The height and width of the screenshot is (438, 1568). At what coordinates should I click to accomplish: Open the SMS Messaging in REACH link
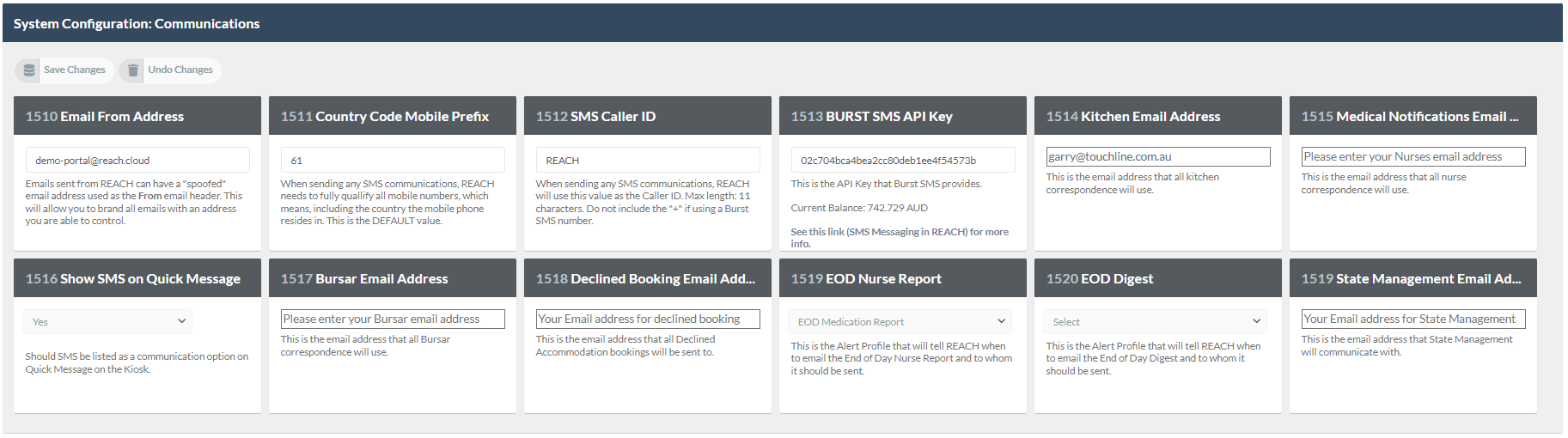900,238
